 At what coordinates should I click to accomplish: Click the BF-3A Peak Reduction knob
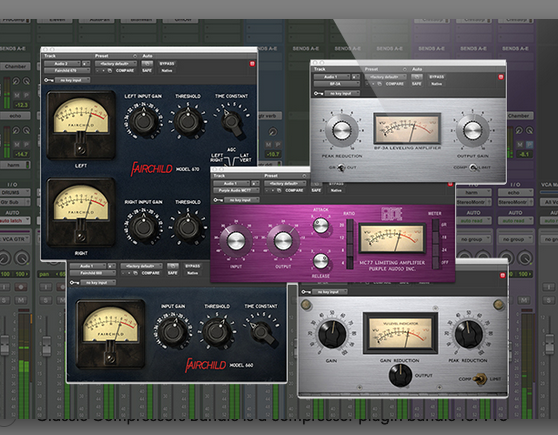pos(342,131)
